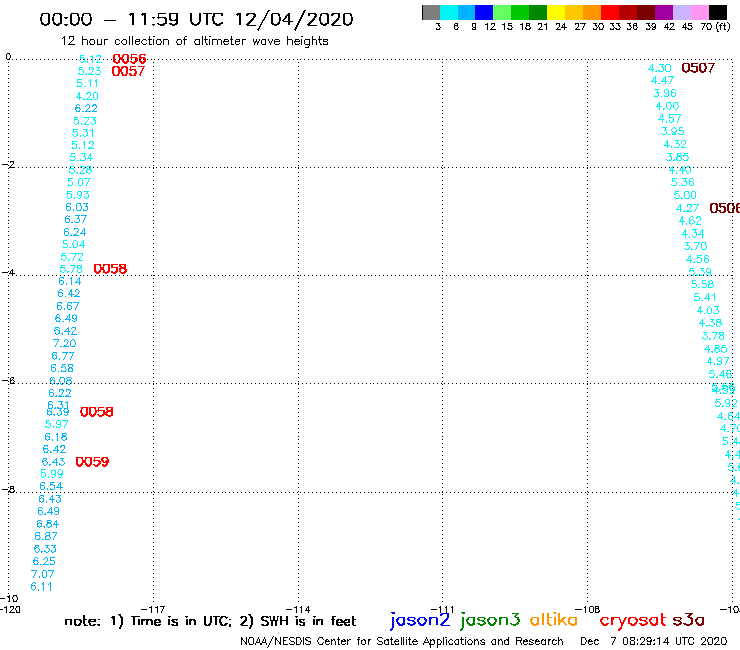
Task: Click the 'cryosat' satellite legend label
Action: click(633, 621)
